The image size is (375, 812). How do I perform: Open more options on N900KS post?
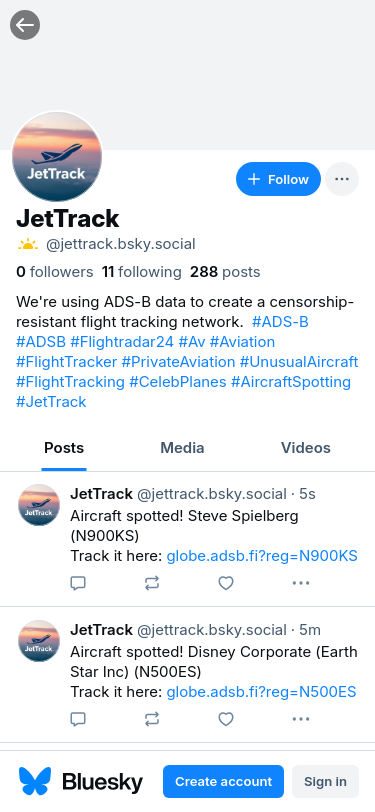pyautogui.click(x=301, y=583)
